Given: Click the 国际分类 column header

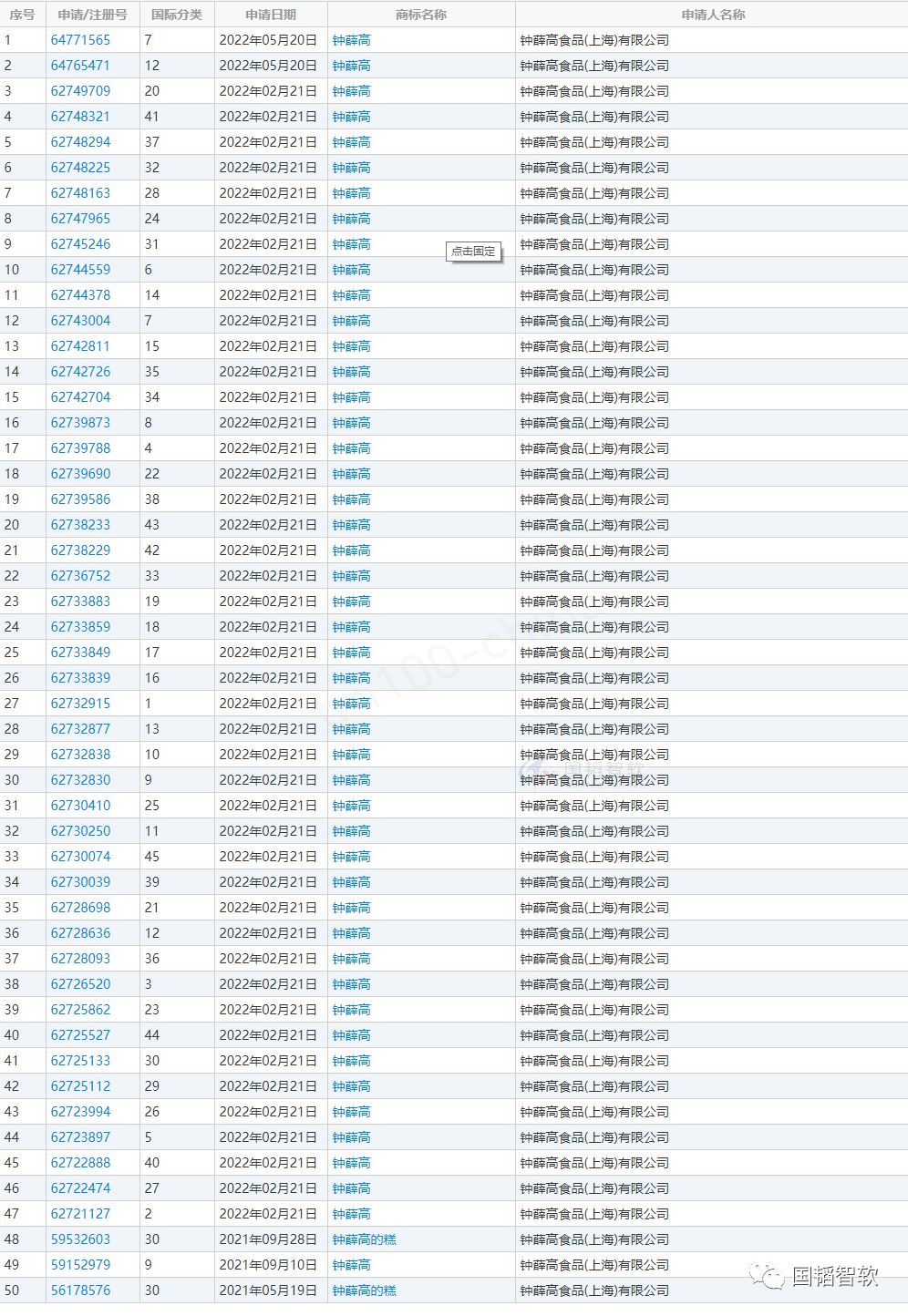Looking at the screenshot, I should [177, 15].
